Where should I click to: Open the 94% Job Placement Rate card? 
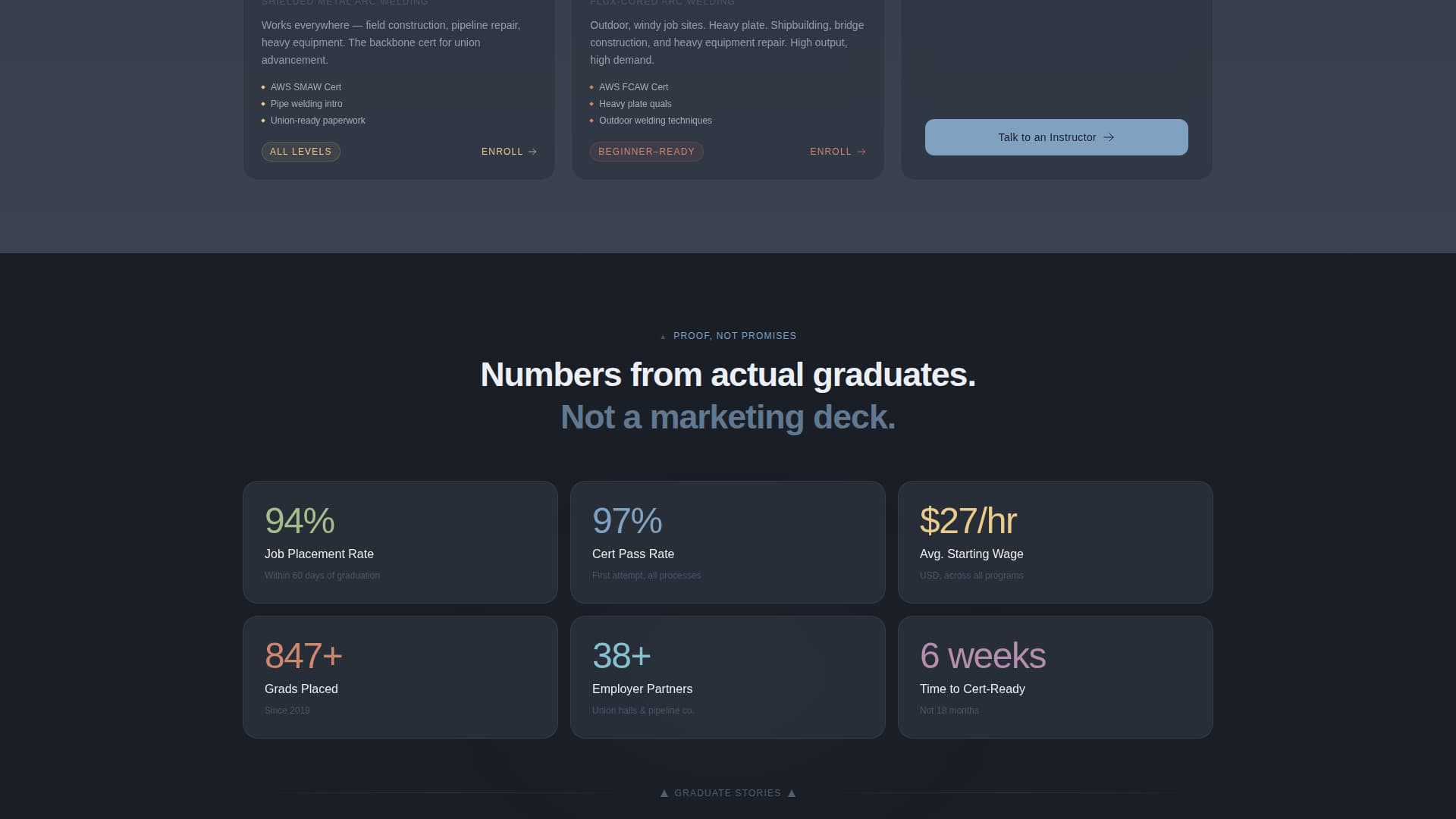(400, 542)
